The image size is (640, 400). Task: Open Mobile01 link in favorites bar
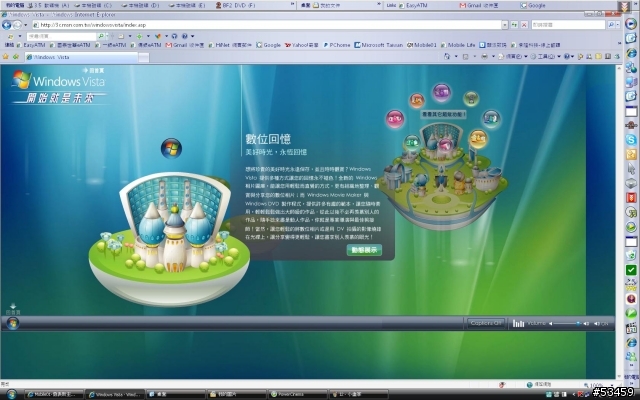click(422, 45)
